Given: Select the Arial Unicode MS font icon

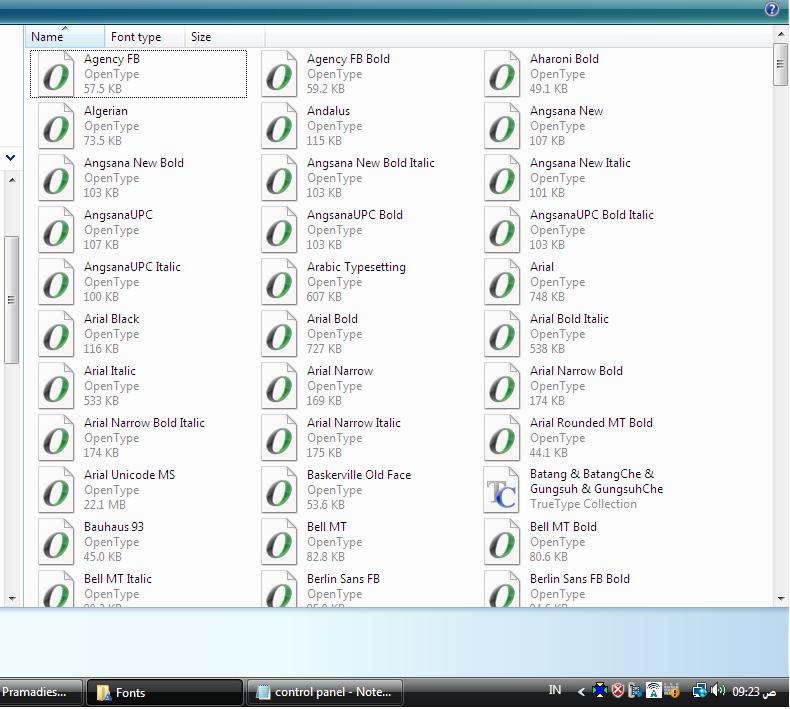Looking at the screenshot, I should [56, 489].
